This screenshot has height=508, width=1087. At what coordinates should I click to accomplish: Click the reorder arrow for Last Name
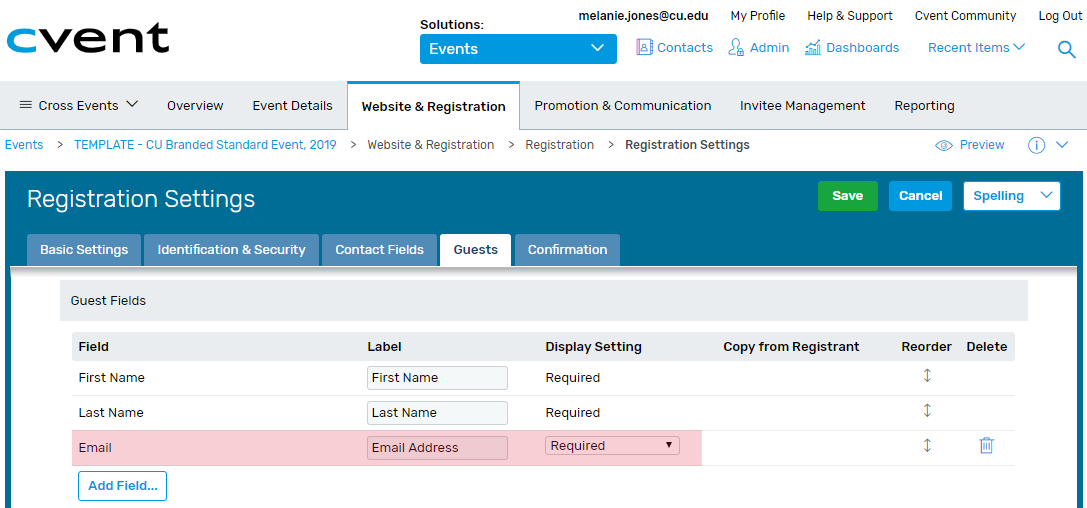(927, 410)
